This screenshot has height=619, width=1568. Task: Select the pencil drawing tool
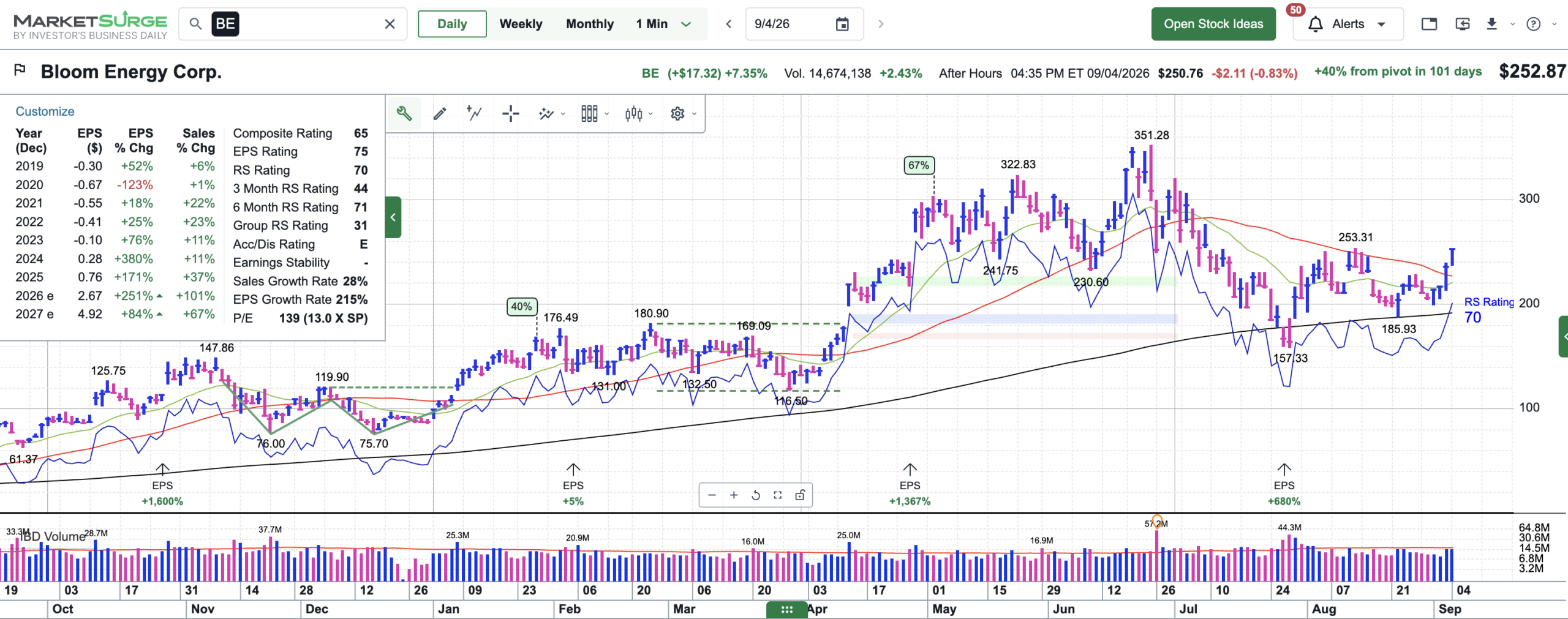[x=440, y=113]
